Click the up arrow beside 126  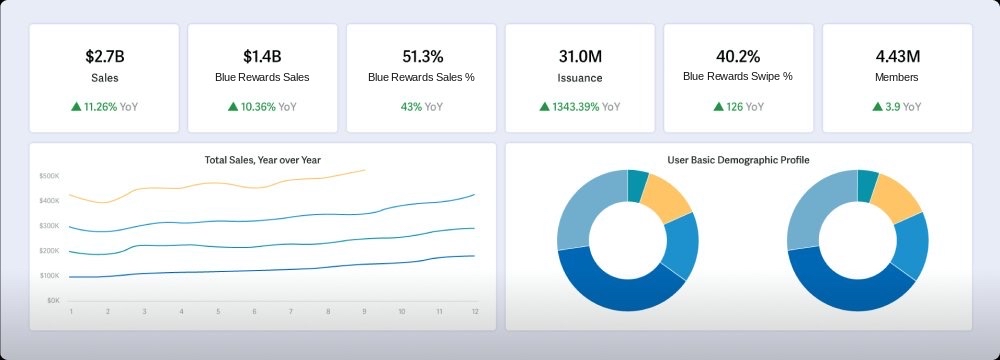pyautogui.click(x=718, y=107)
